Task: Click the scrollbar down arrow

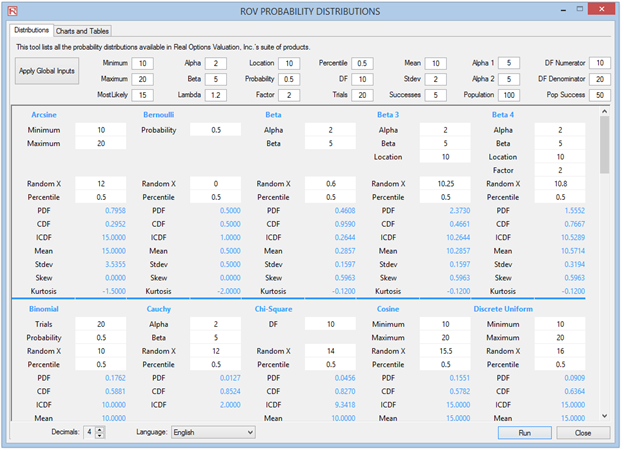Action: [x=604, y=416]
